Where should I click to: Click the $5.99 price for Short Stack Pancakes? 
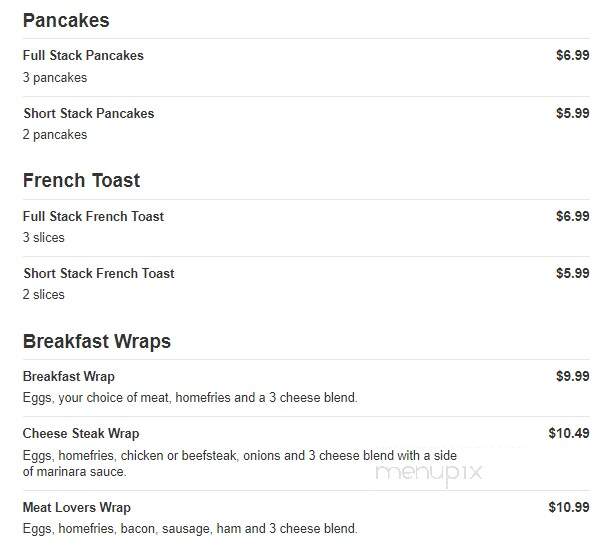click(572, 113)
